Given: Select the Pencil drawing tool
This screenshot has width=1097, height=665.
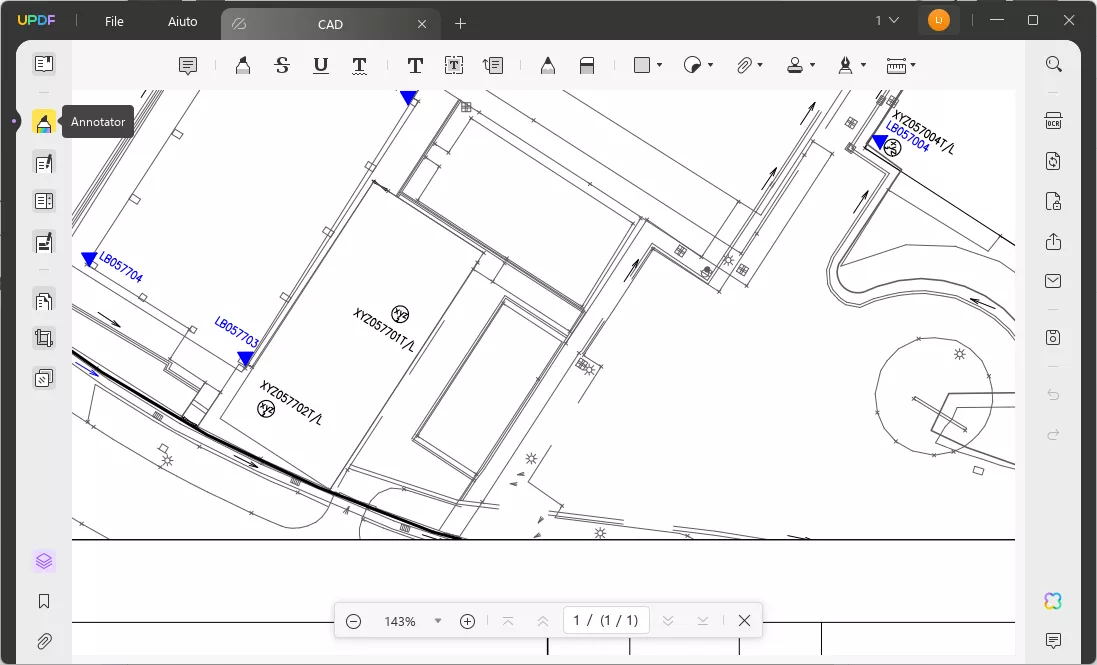Looking at the screenshot, I should tap(548, 66).
